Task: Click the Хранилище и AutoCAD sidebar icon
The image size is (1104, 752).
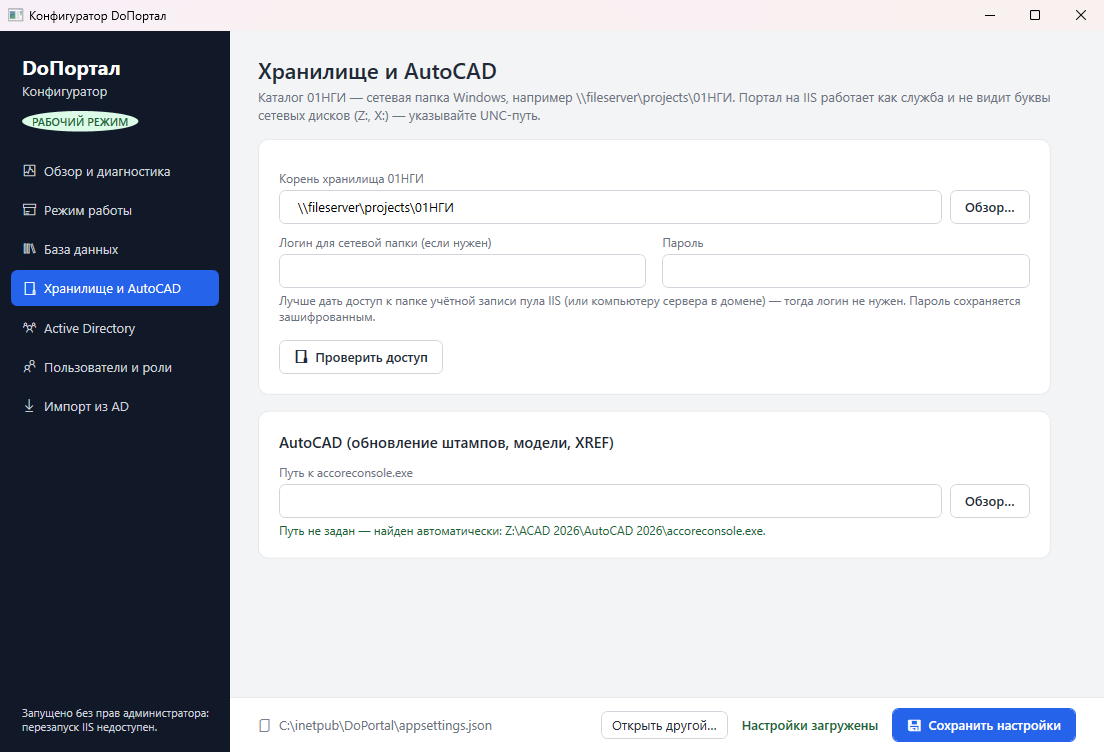Action: [30, 289]
